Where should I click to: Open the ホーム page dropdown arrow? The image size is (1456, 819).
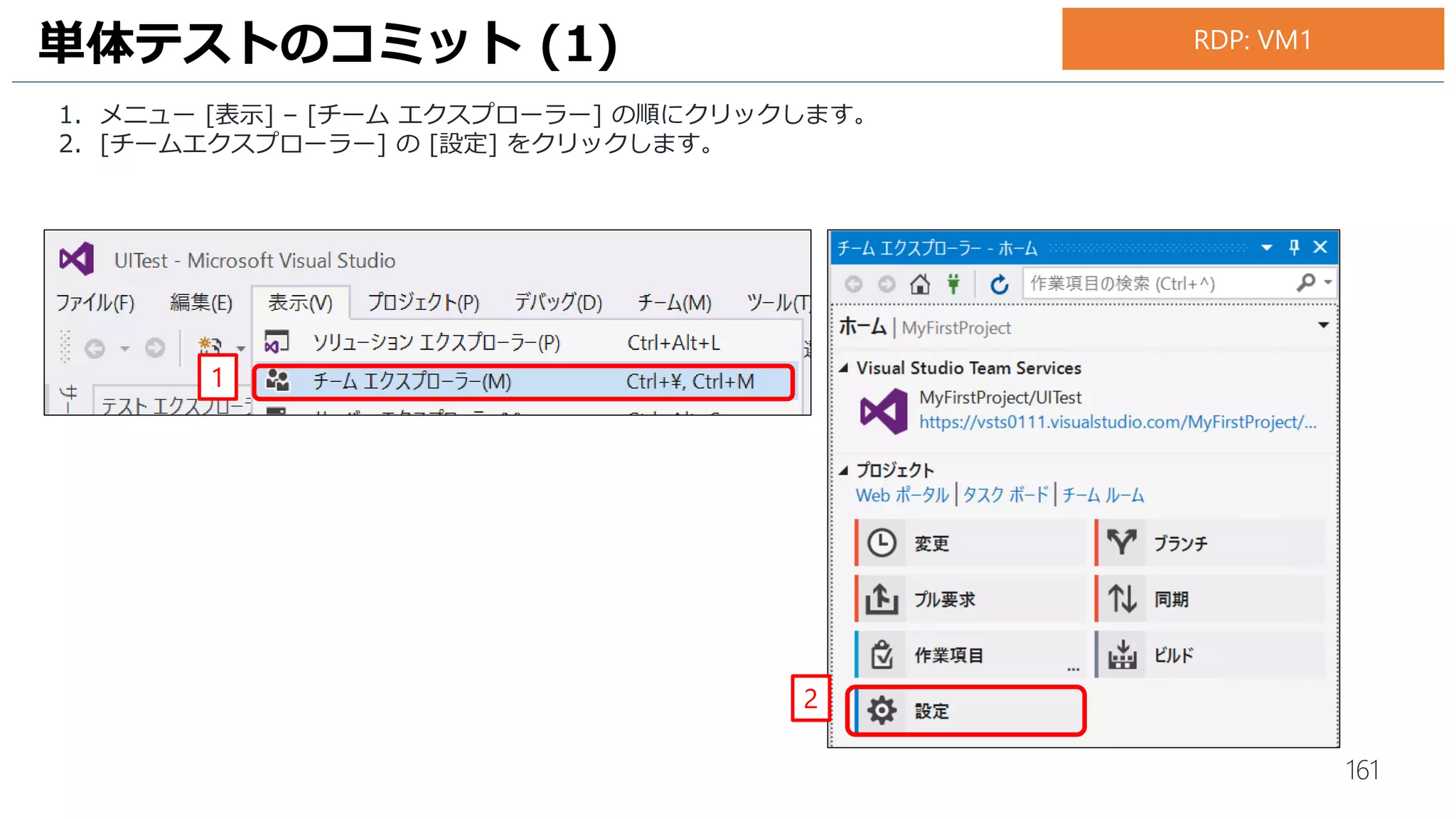tap(1323, 326)
